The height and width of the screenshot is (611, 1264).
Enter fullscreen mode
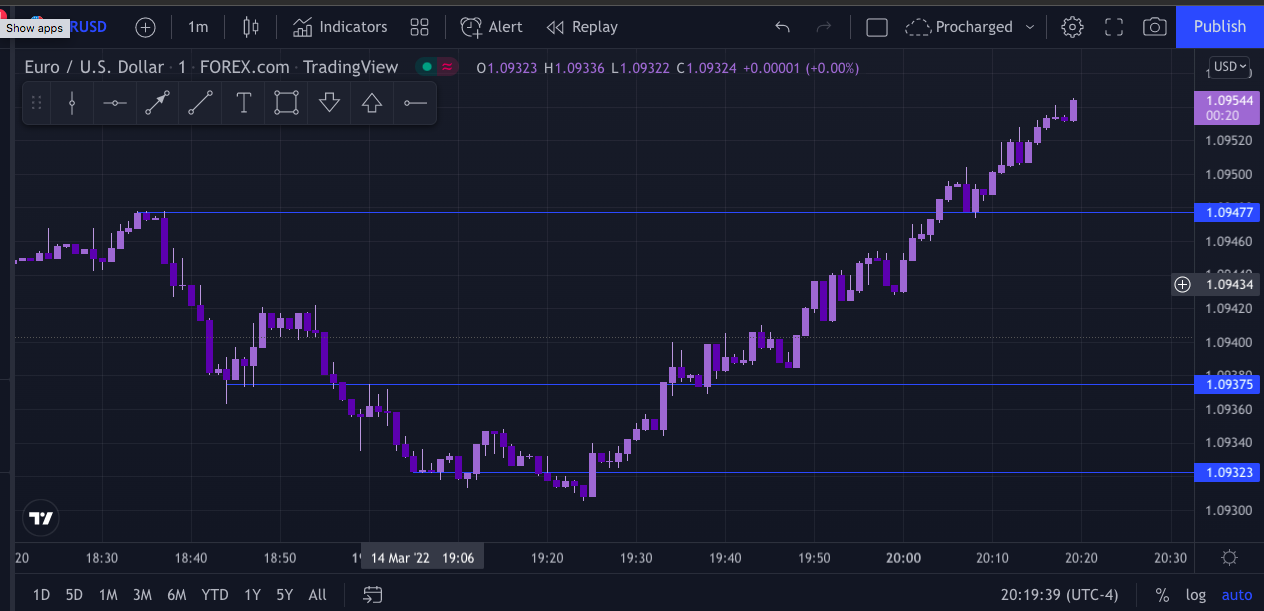click(1113, 27)
